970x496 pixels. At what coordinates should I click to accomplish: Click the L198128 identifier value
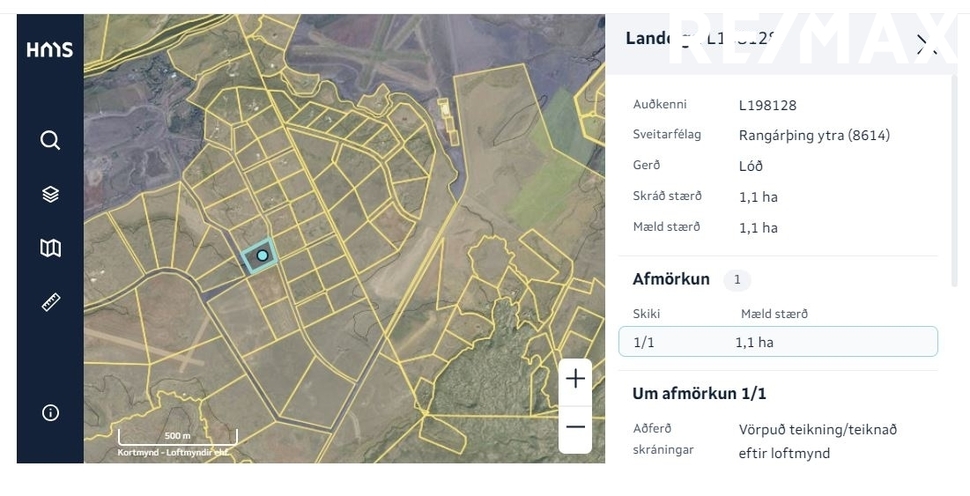(x=767, y=105)
